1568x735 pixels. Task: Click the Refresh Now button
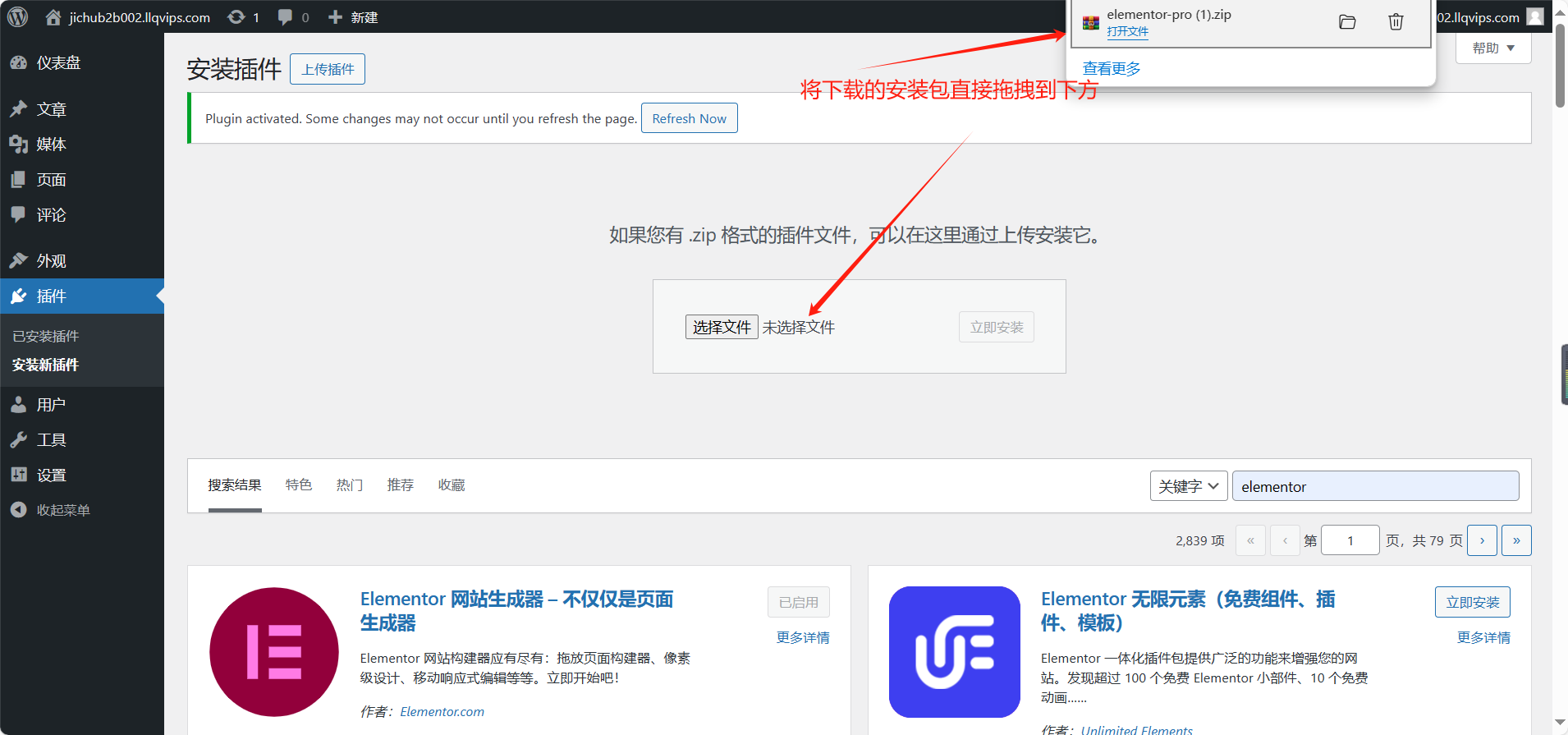(690, 118)
